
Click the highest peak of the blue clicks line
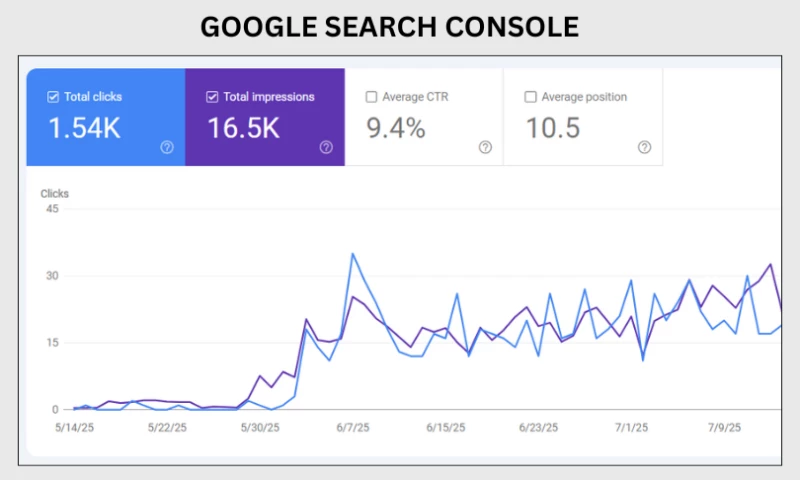[x=353, y=254]
